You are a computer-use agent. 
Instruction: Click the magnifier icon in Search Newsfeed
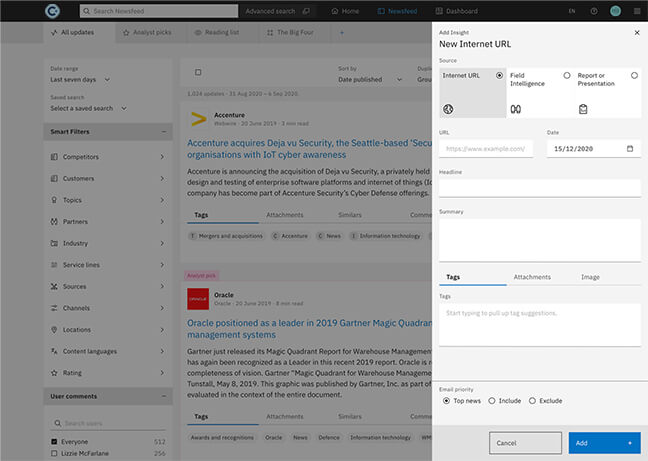tap(86, 11)
